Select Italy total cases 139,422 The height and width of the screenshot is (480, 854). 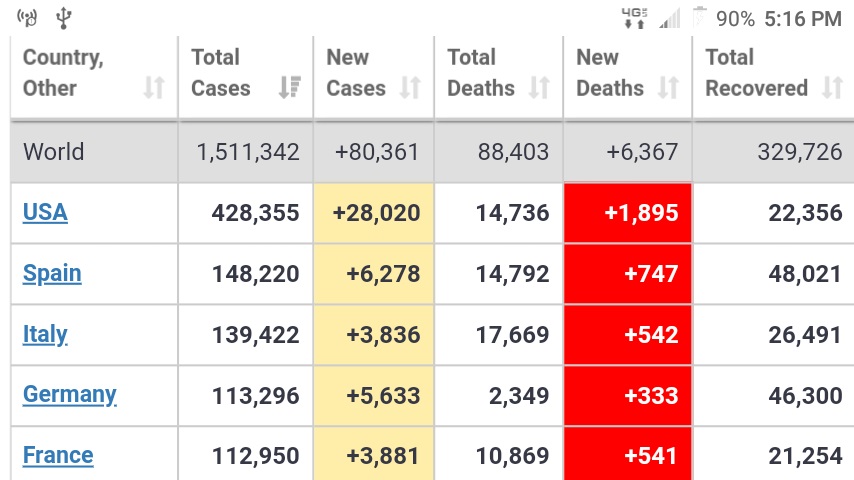click(255, 335)
